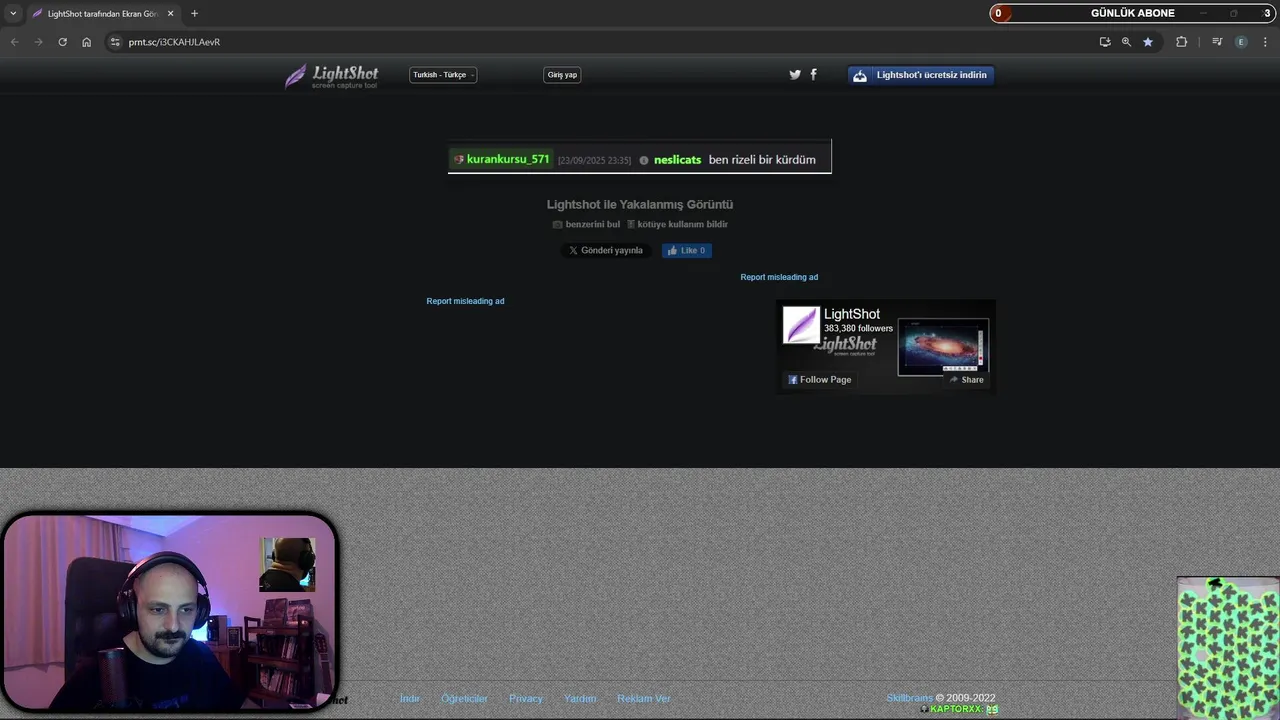Click the Skillbrains footer link

pos(909,698)
